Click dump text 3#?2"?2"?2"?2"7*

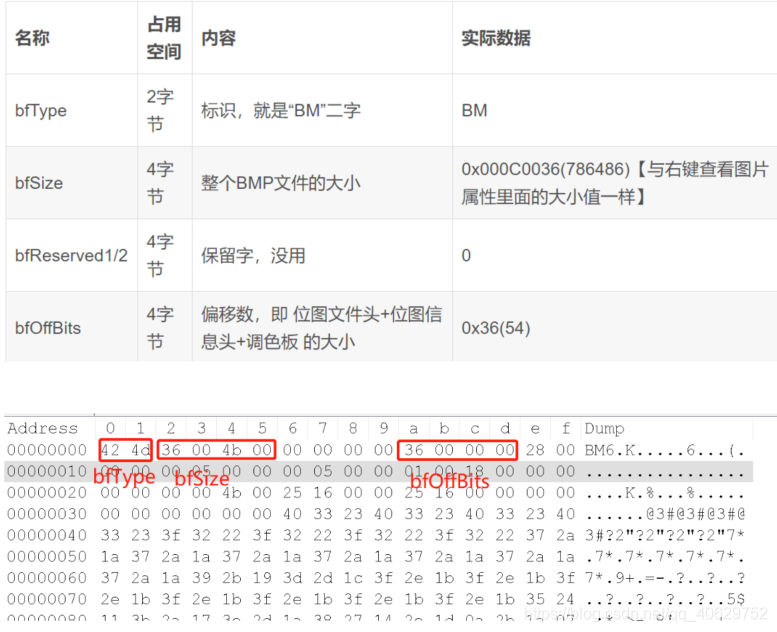coord(665,536)
